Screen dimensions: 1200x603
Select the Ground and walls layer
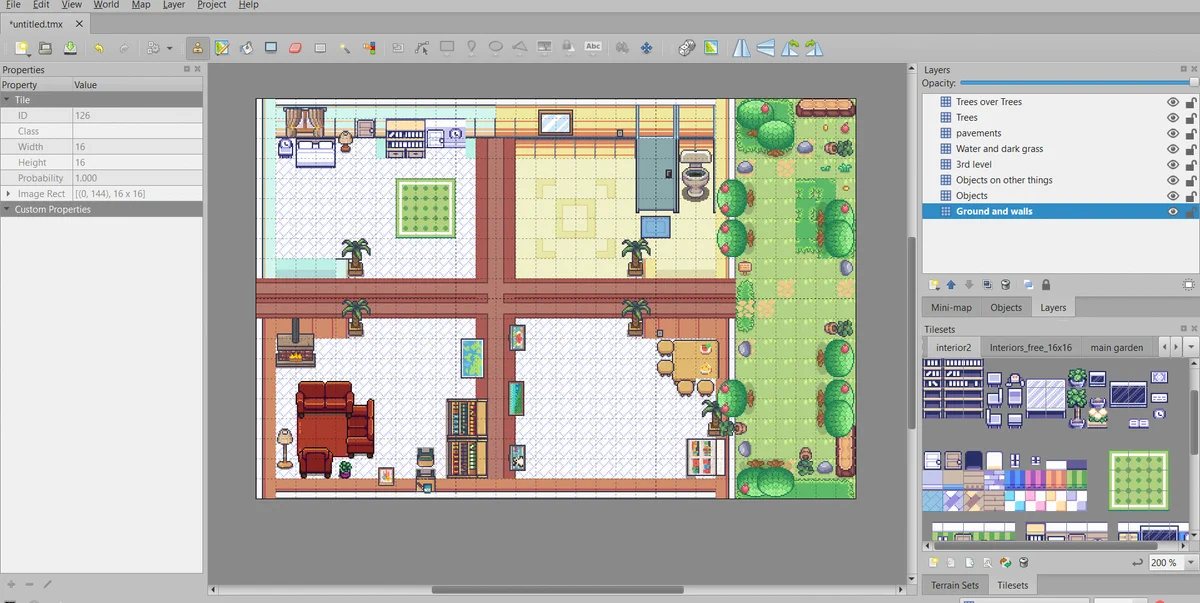pos(1061,211)
